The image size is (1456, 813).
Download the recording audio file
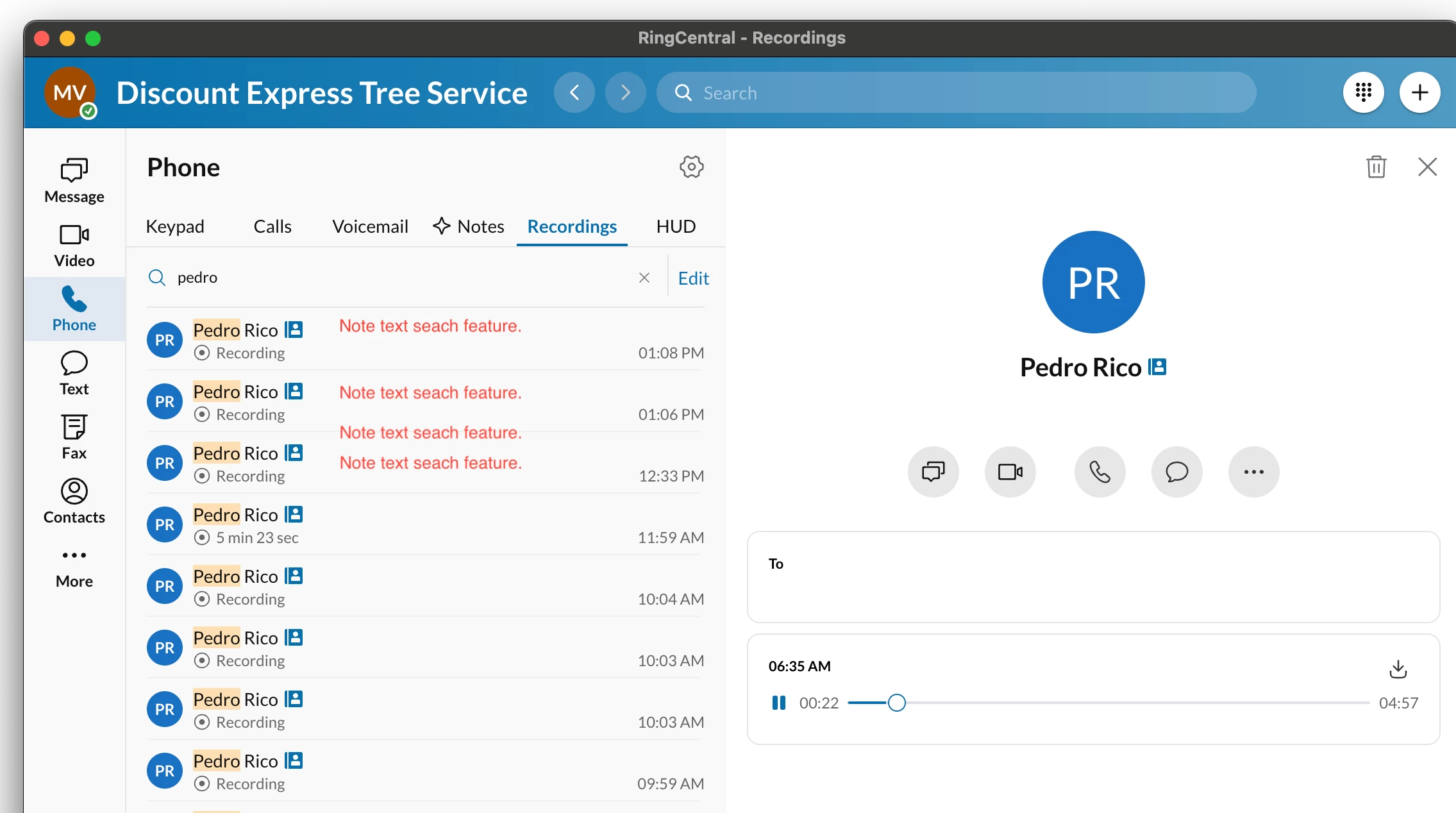click(1398, 669)
